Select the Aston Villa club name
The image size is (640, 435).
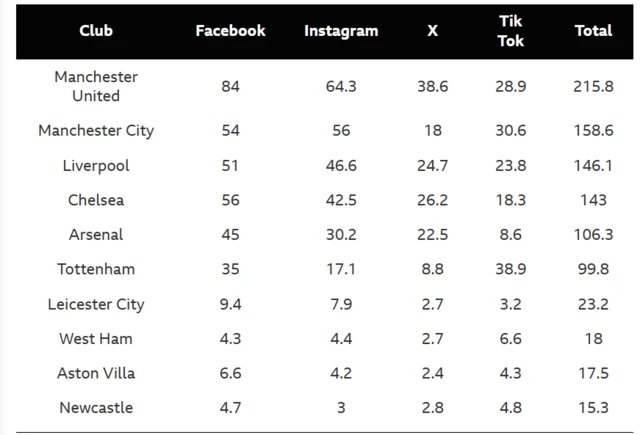(x=96, y=373)
